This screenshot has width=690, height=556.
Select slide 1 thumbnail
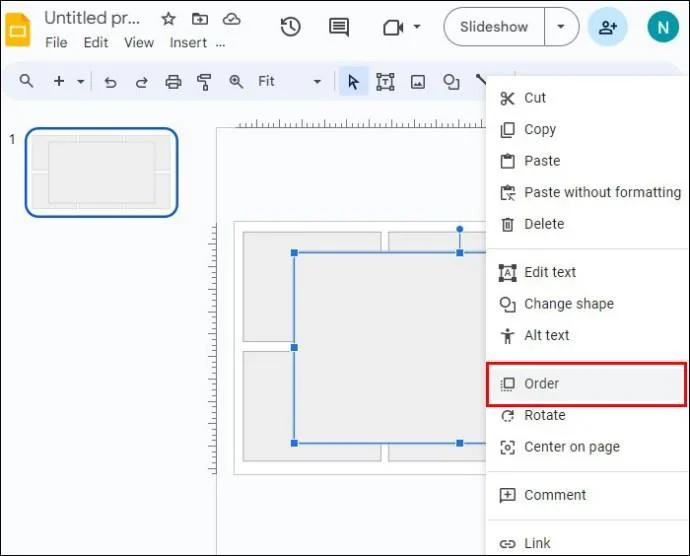[x=102, y=172]
